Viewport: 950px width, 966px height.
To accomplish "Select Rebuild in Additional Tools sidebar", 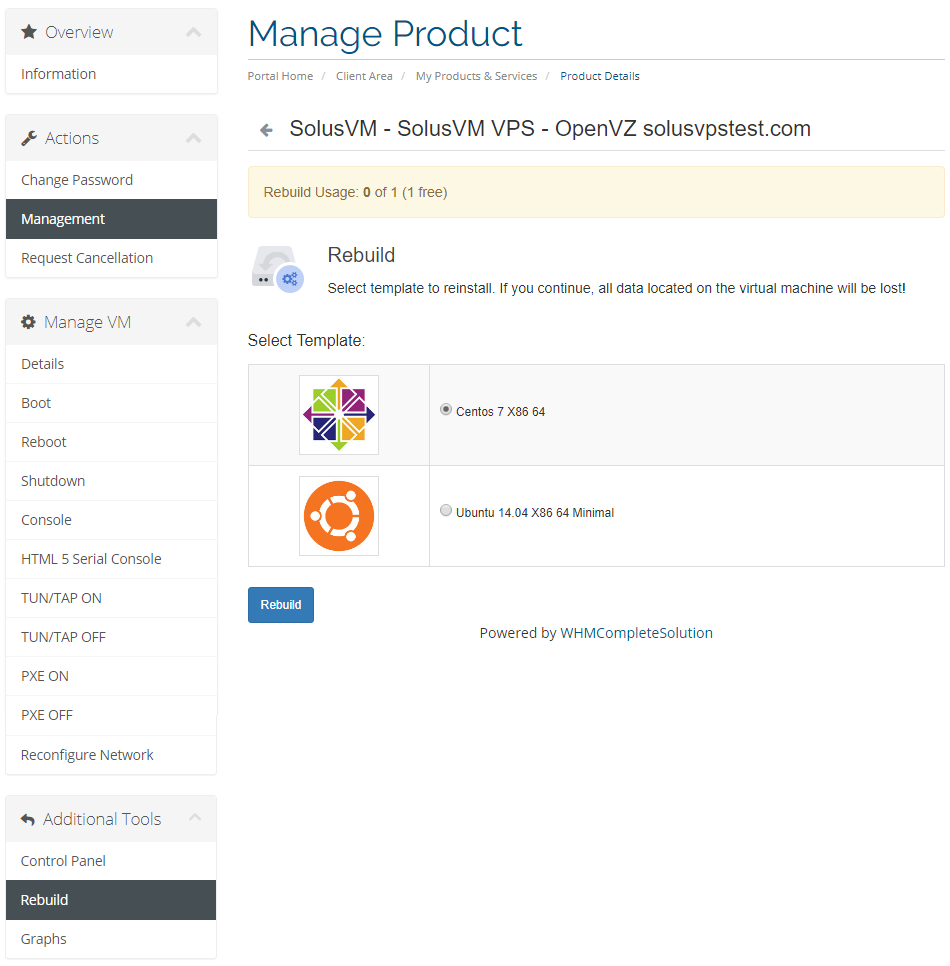I will [112, 900].
